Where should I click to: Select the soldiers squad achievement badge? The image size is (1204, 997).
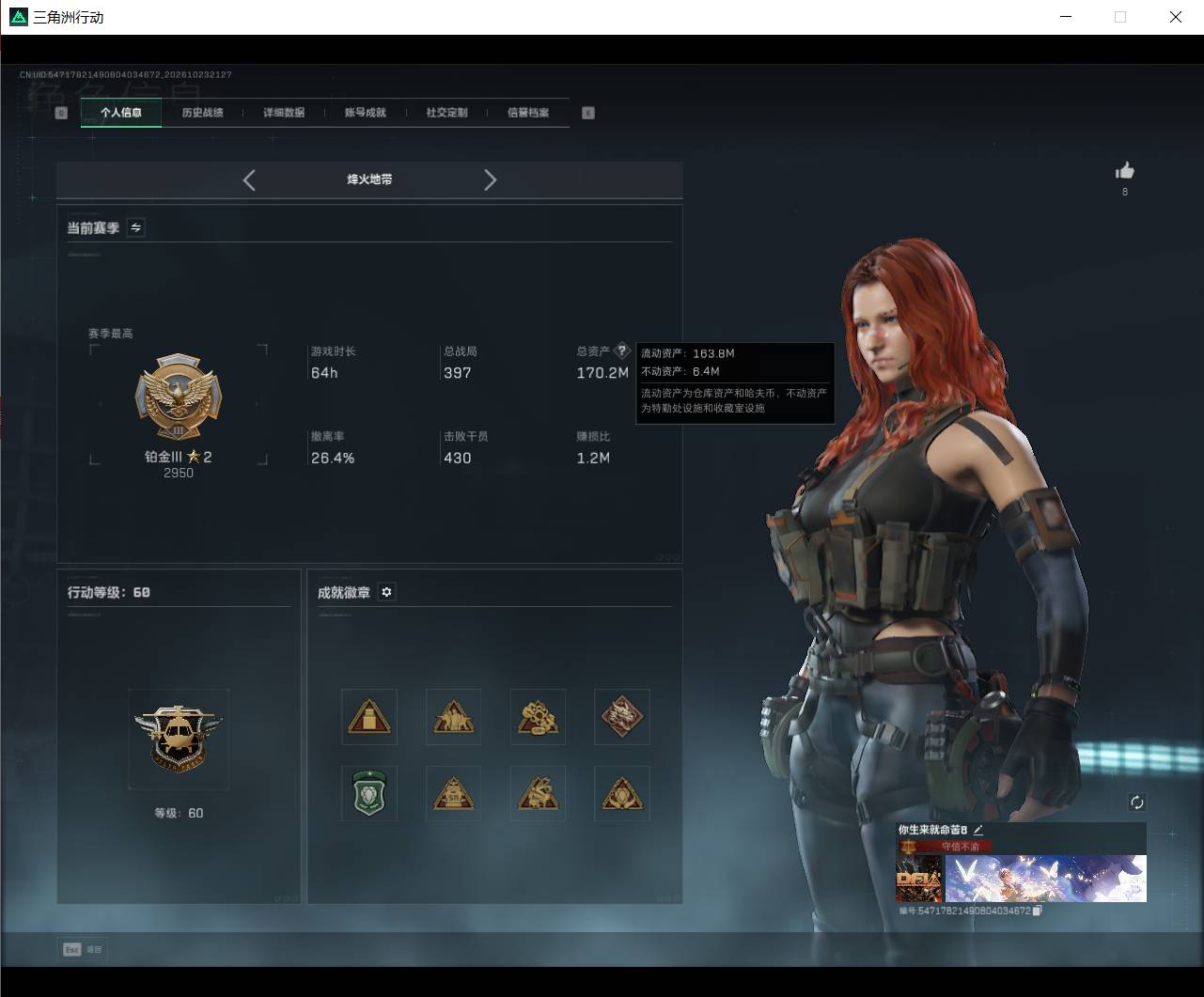pos(453,717)
